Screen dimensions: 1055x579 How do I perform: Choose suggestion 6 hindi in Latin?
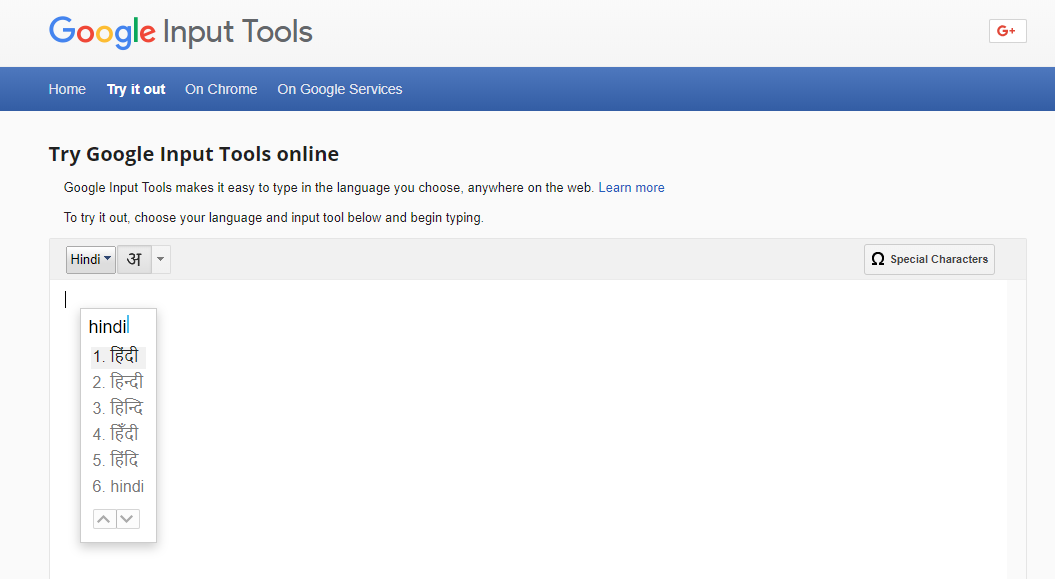(118, 486)
